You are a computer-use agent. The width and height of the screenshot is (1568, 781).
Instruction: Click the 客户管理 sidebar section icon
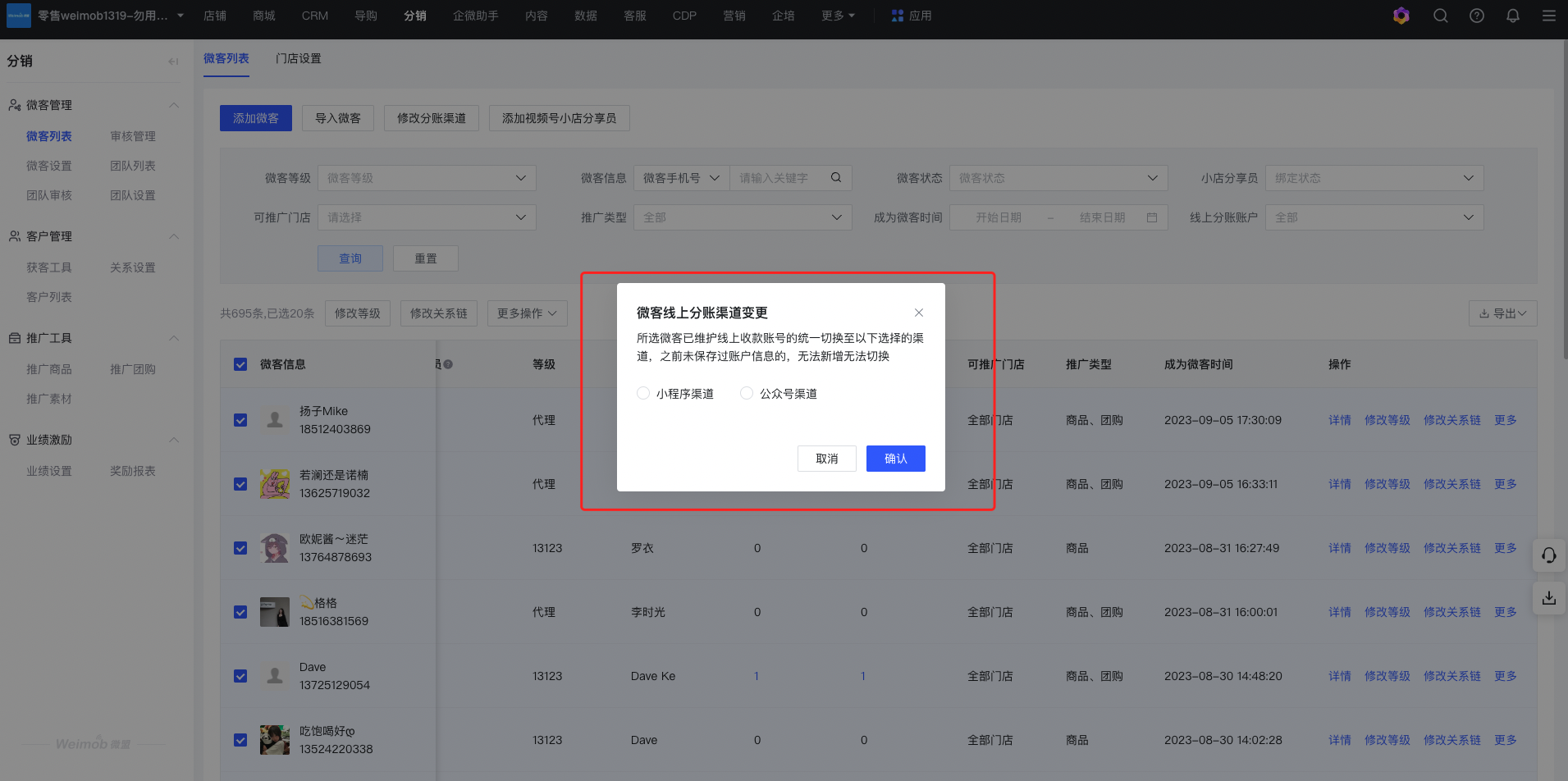tap(15, 236)
